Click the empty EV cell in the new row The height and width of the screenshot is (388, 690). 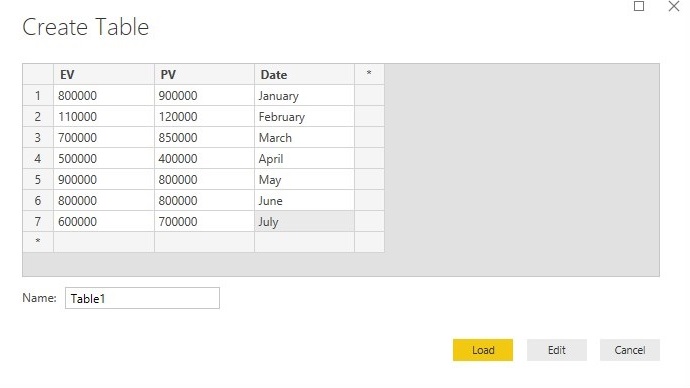[x=104, y=242]
